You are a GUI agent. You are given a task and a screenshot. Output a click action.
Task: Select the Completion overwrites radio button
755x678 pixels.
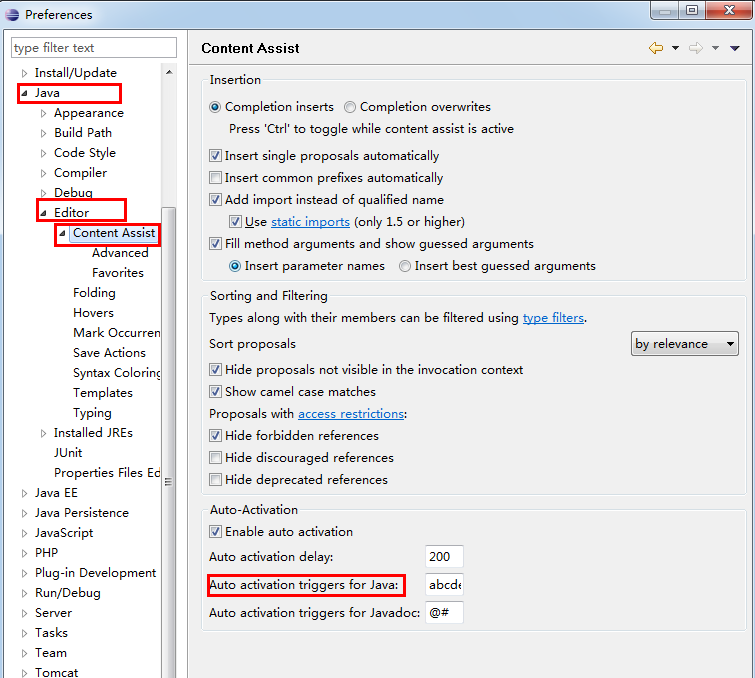coord(350,107)
